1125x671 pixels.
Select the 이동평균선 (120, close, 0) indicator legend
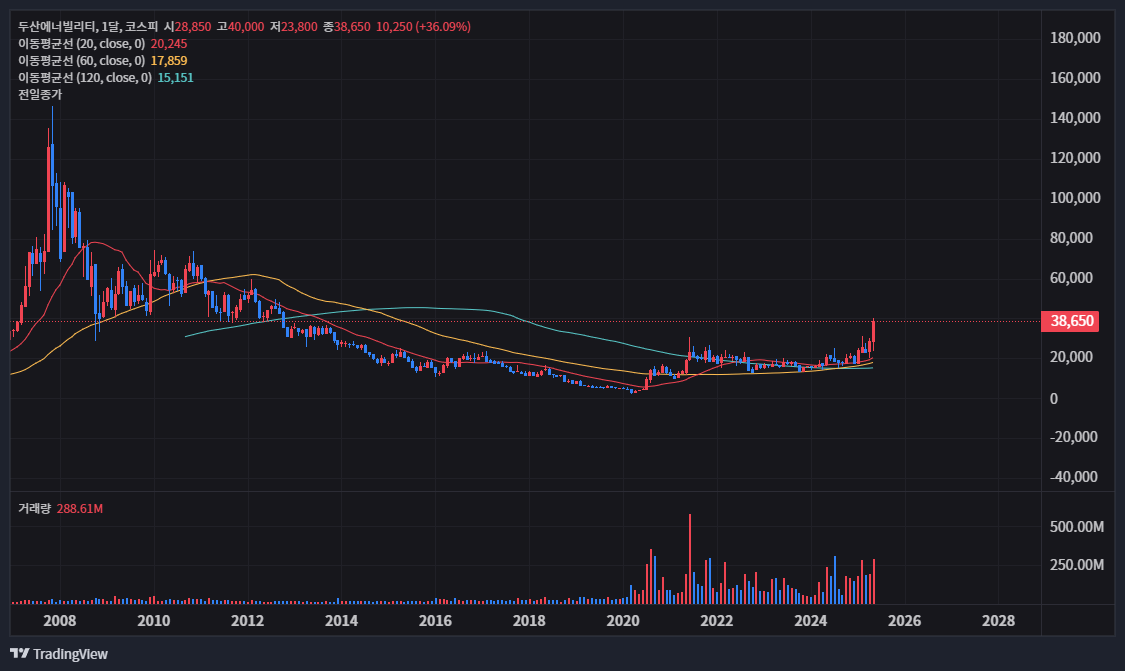point(85,78)
